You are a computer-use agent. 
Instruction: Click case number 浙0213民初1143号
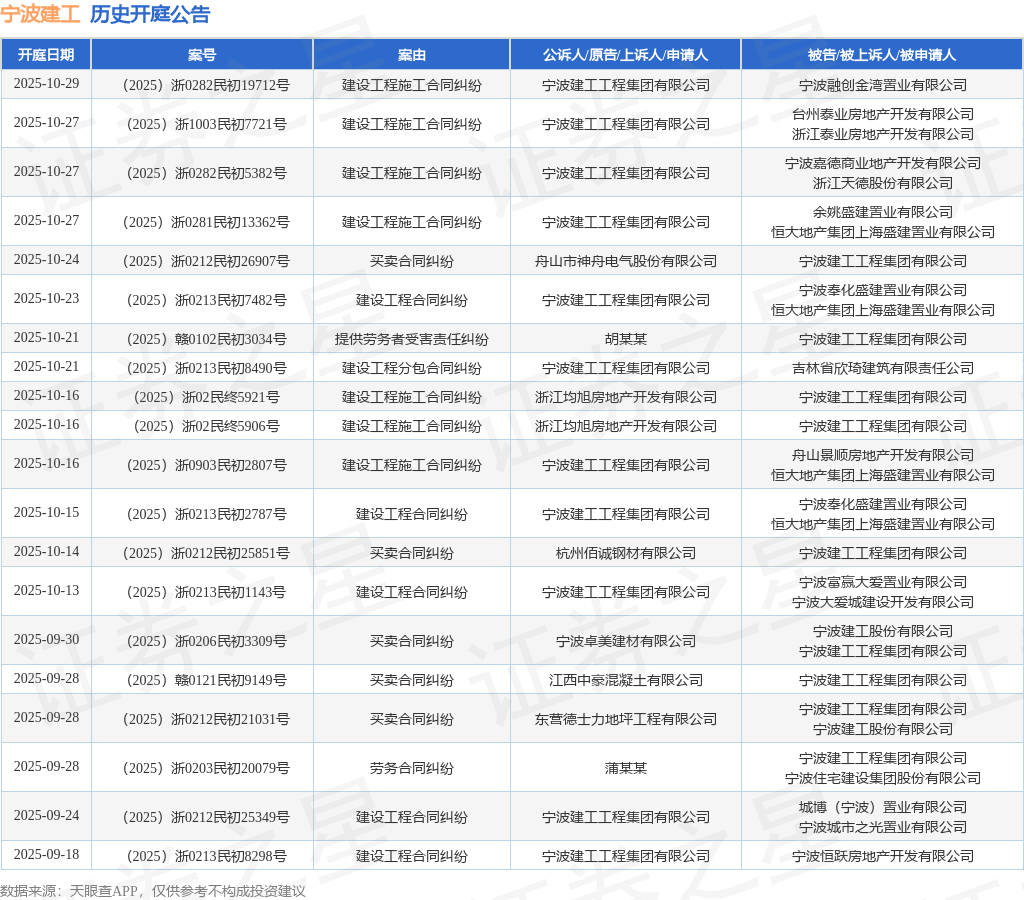[206, 592]
